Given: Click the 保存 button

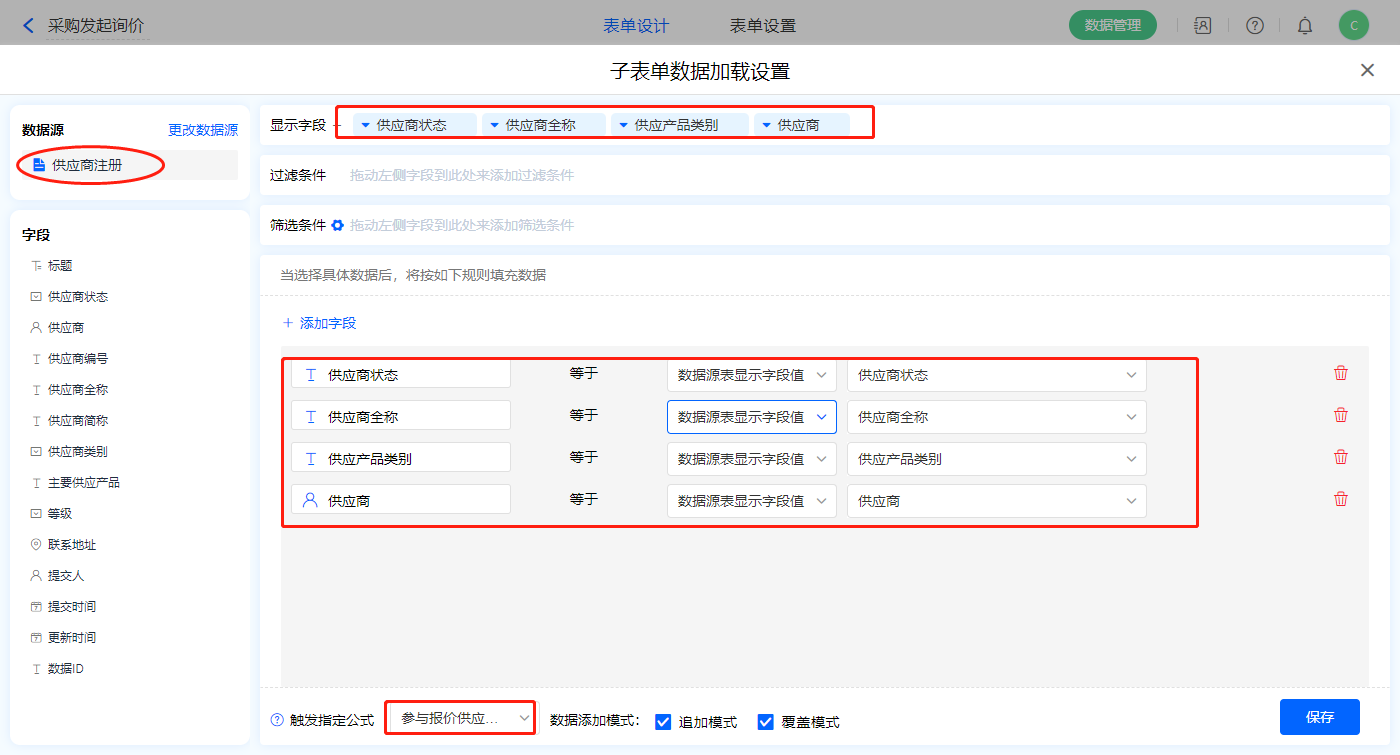Looking at the screenshot, I should point(1319,717).
